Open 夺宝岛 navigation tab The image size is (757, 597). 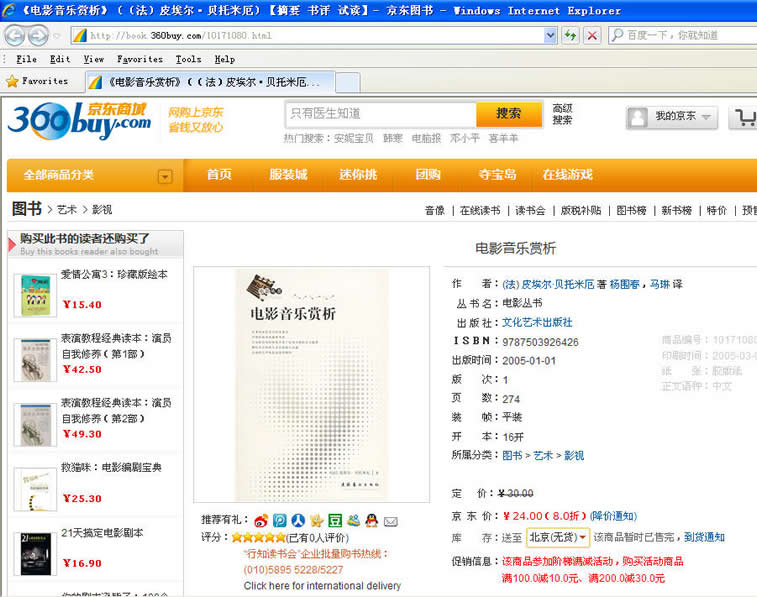[x=497, y=175]
